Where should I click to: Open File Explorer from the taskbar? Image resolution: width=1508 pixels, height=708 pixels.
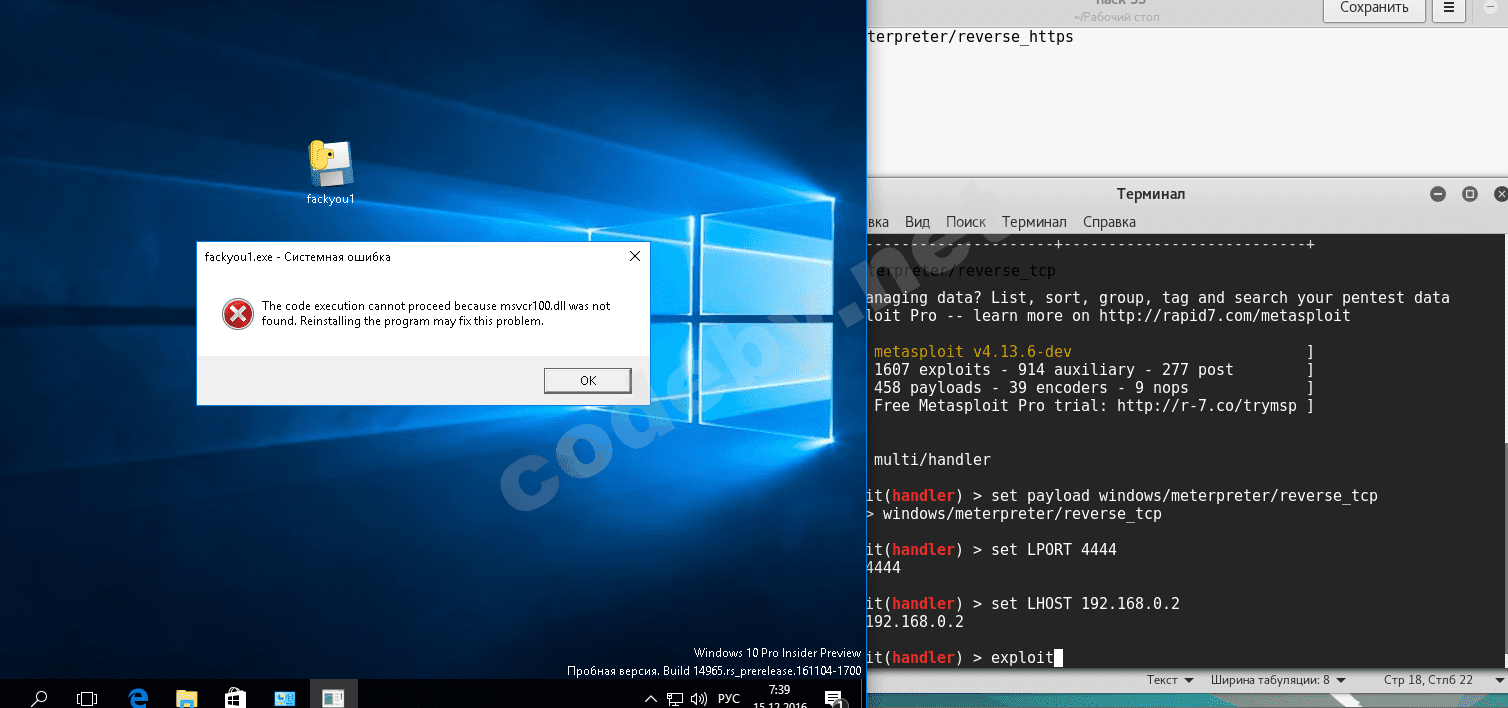tap(187, 697)
